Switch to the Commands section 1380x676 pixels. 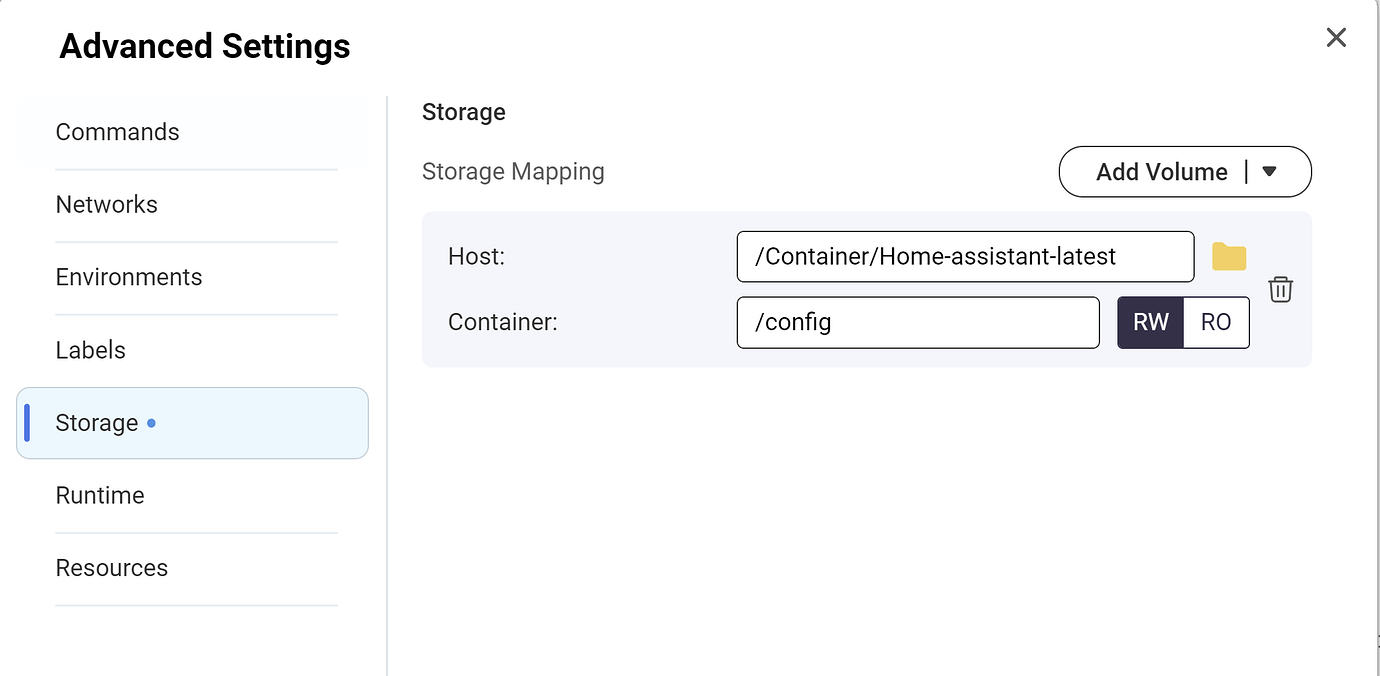coord(117,131)
